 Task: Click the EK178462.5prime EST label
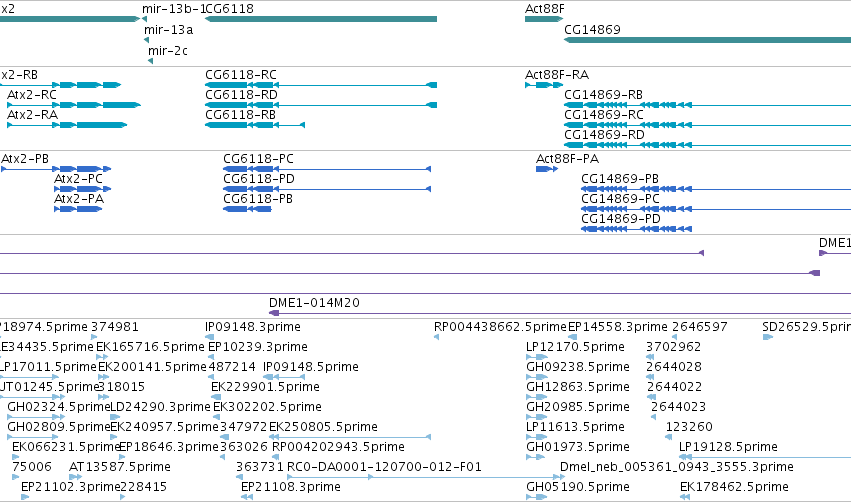[x=734, y=488]
